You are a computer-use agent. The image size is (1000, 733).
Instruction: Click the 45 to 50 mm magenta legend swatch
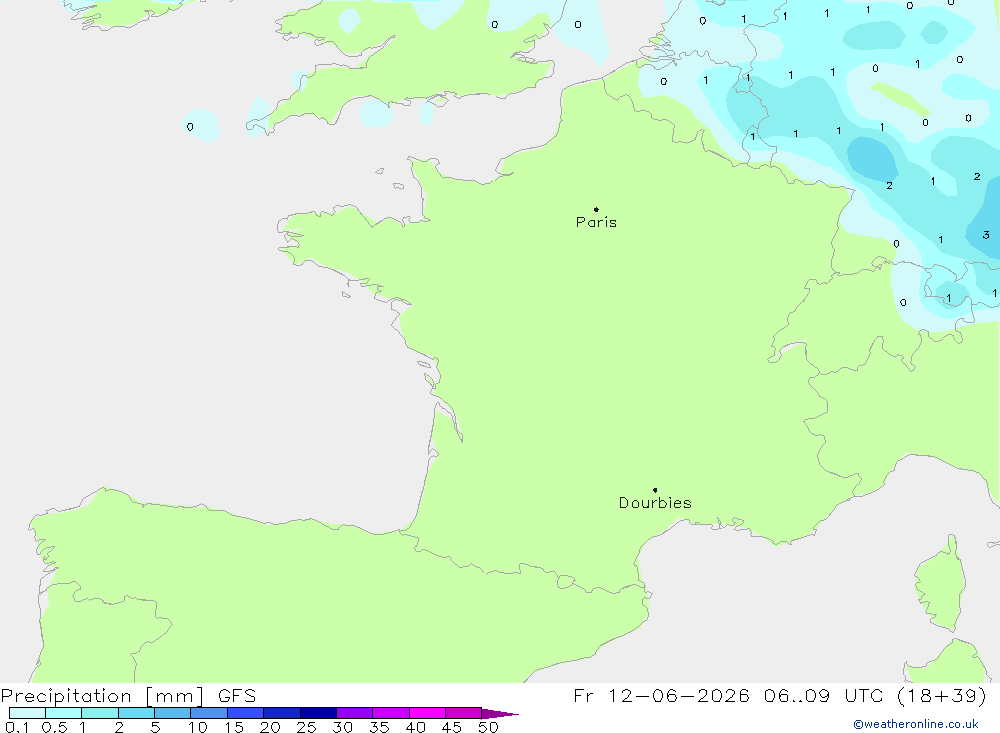coord(463,713)
